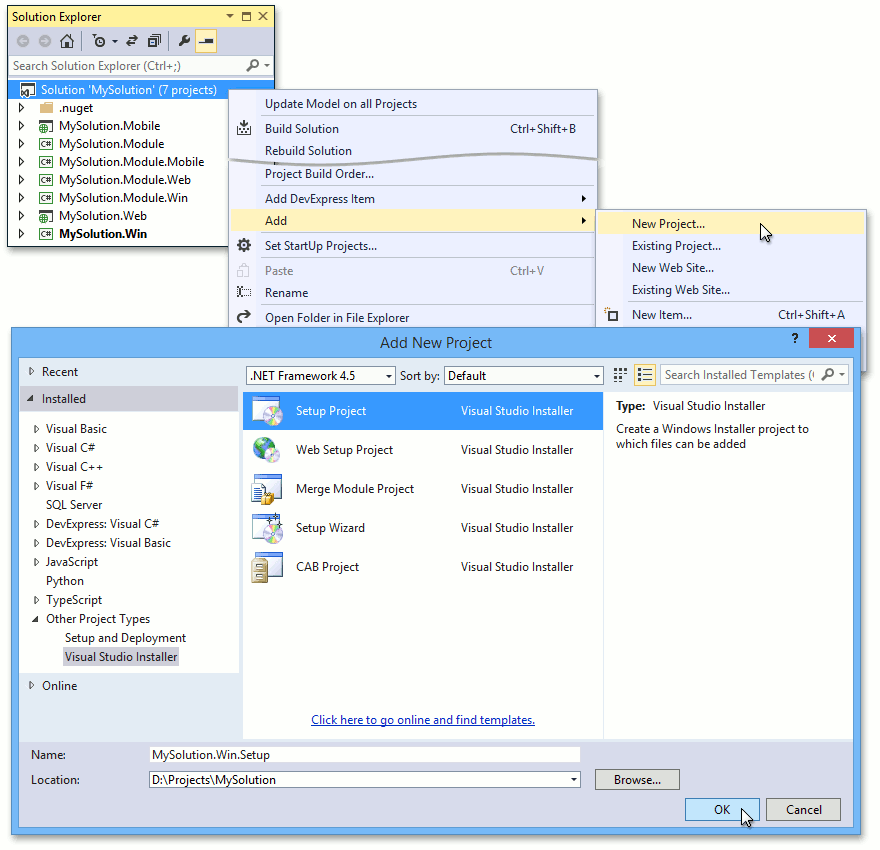Expand the .nuget folder node
This screenshot has height=850, width=880.
click(21, 108)
